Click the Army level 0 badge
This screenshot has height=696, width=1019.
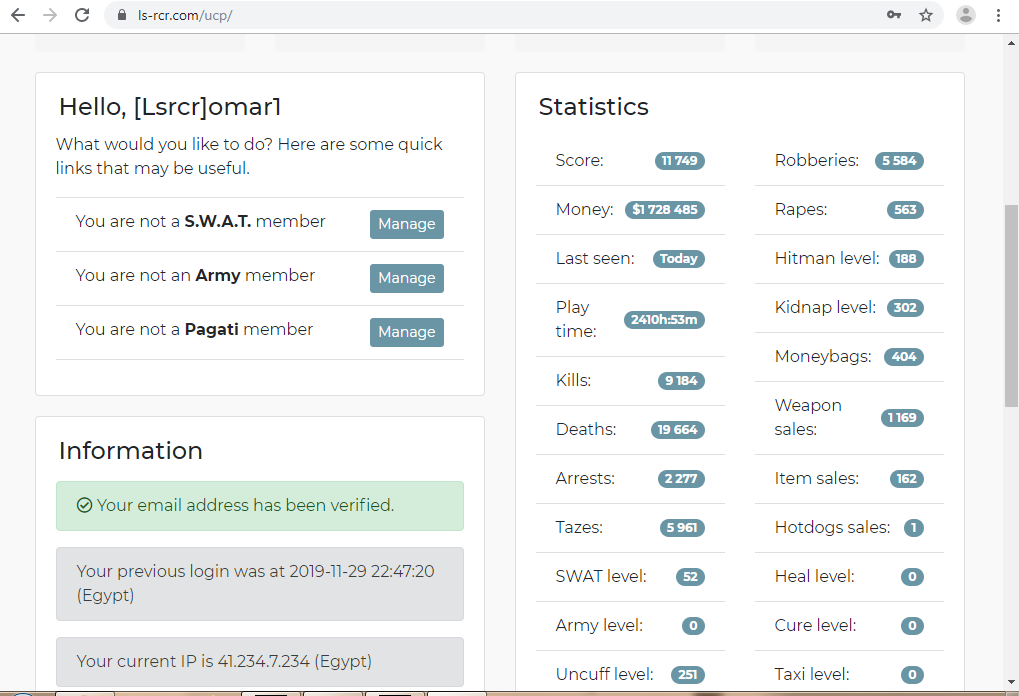pyautogui.click(x=693, y=626)
